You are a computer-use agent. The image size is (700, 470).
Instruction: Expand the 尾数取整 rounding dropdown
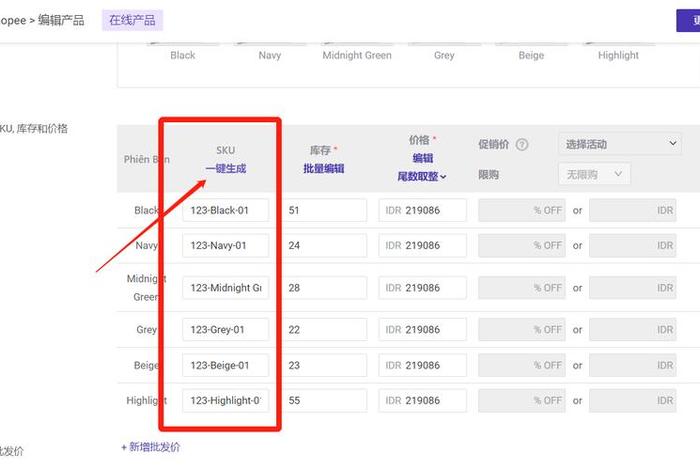(x=422, y=176)
